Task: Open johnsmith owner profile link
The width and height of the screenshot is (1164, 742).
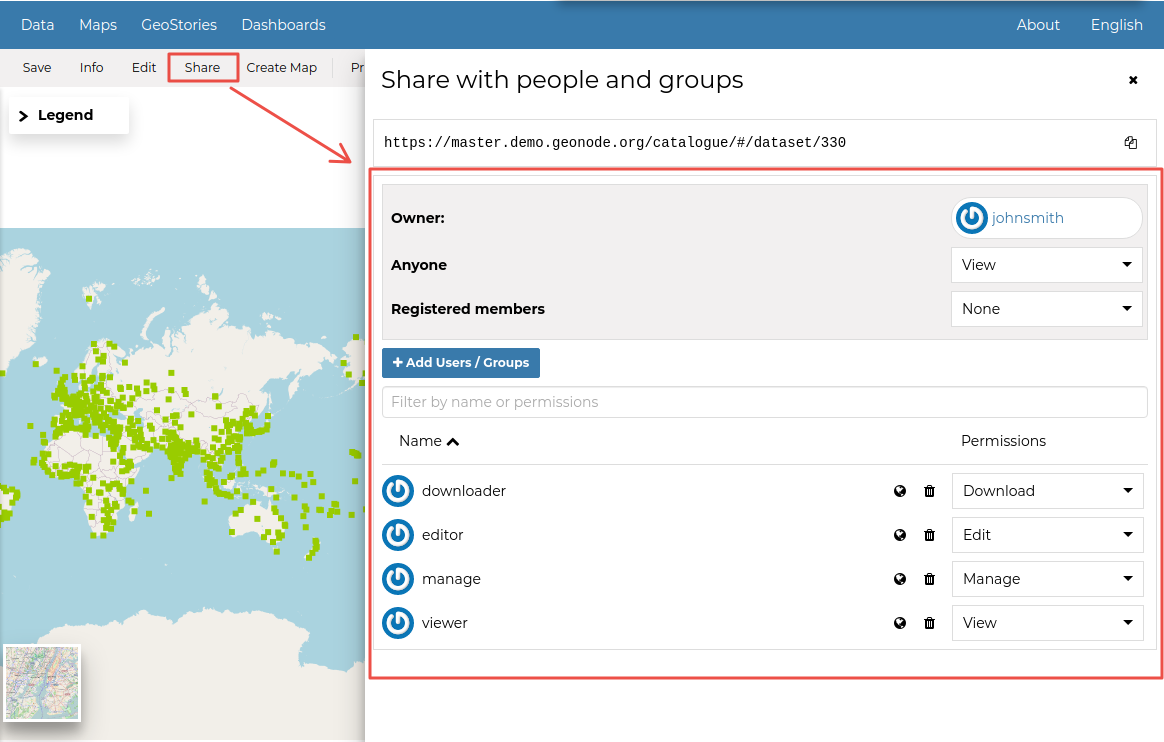Action: pyautogui.click(x=1027, y=218)
